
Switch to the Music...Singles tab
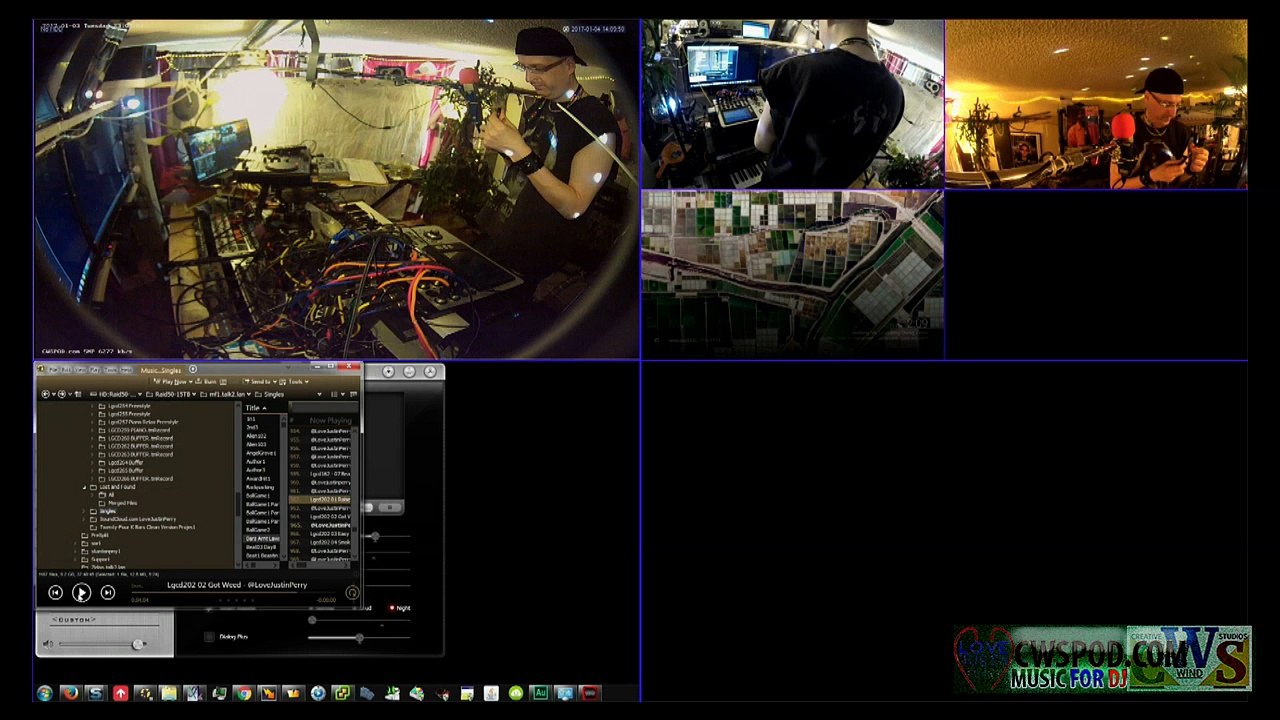click(x=161, y=370)
